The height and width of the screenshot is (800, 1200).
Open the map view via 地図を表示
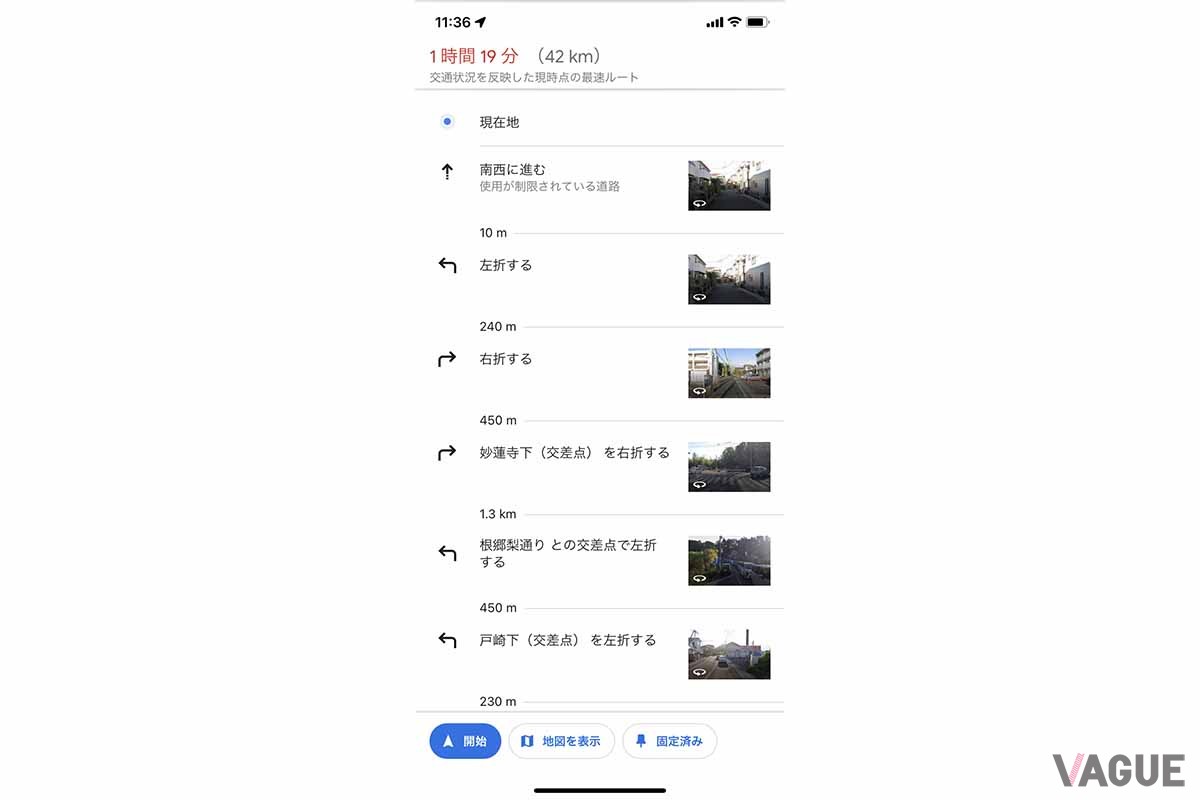pos(561,741)
